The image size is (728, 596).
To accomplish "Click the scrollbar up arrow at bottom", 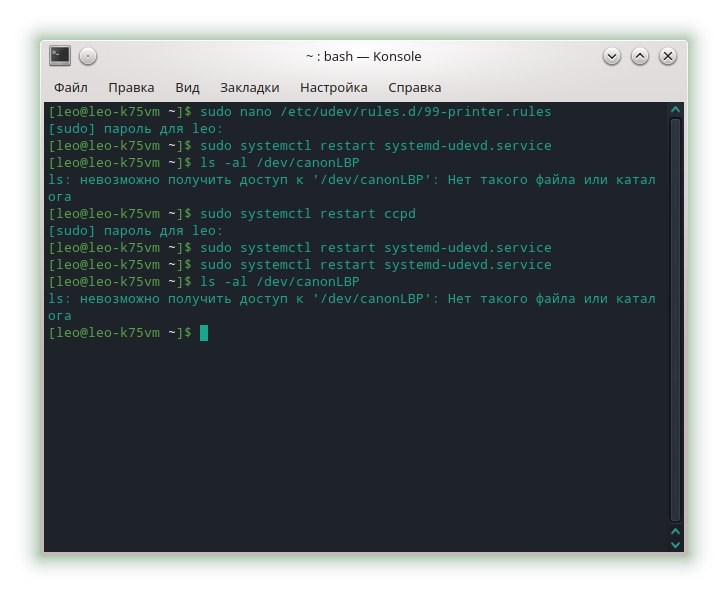I will (676, 531).
